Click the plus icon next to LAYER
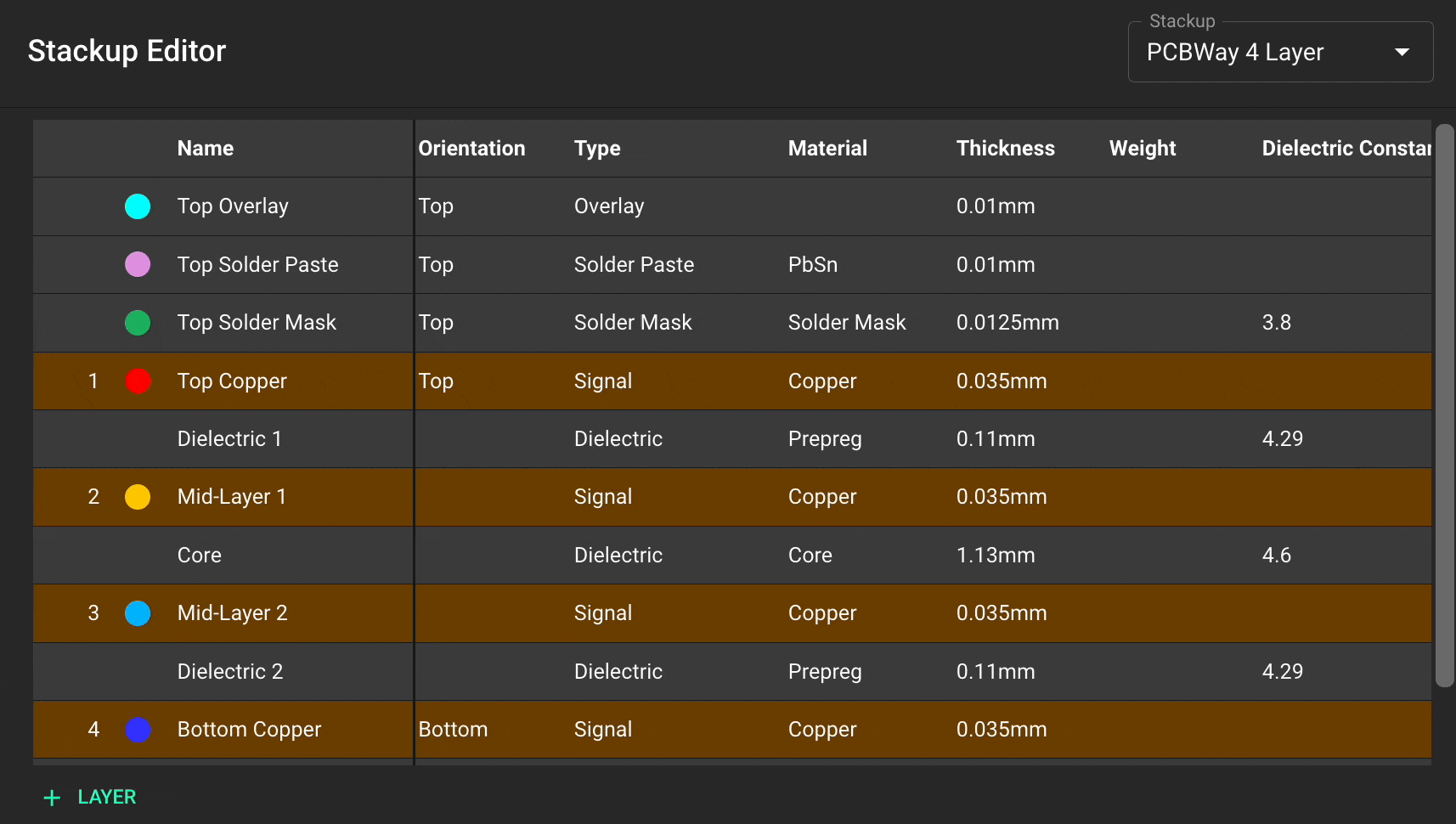 (x=52, y=797)
